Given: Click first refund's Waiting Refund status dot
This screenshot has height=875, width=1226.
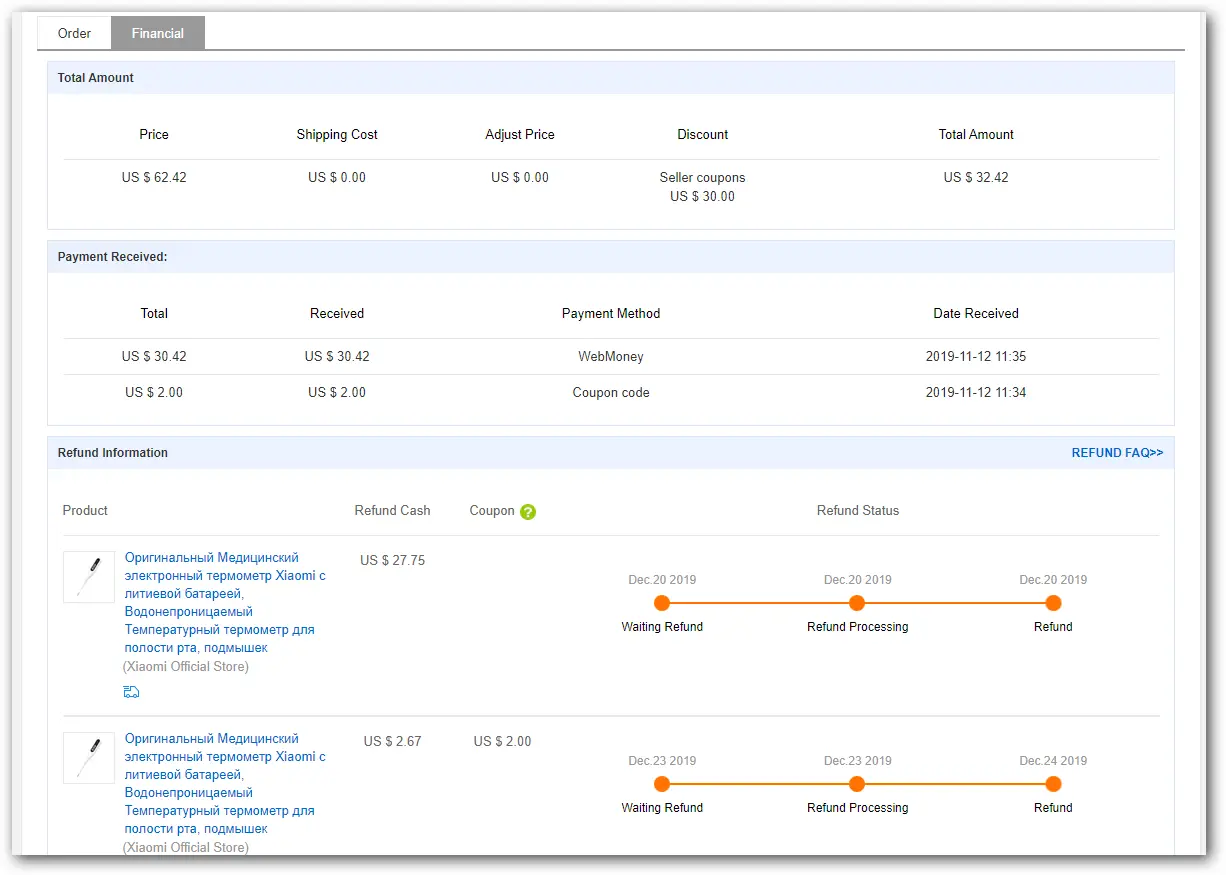Looking at the screenshot, I should tap(662, 603).
